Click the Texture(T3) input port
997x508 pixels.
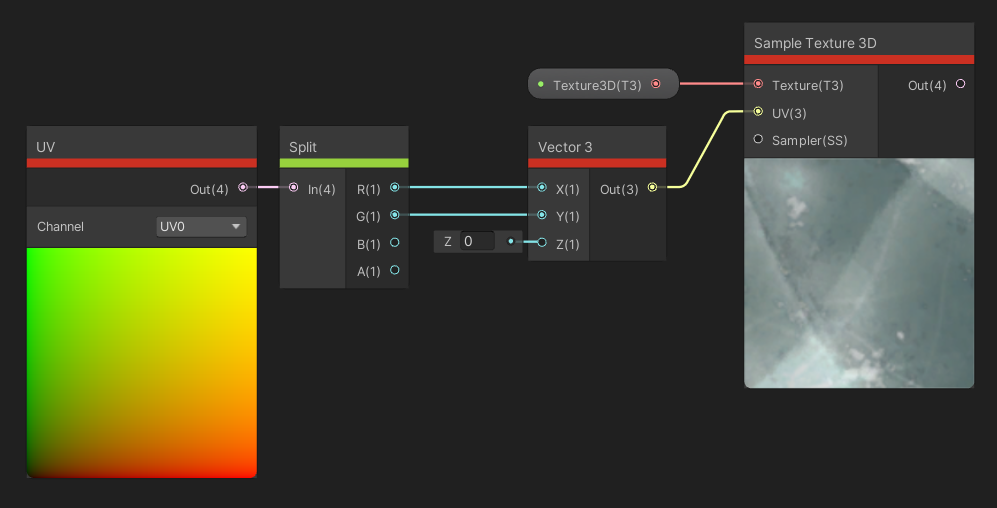[x=758, y=85]
